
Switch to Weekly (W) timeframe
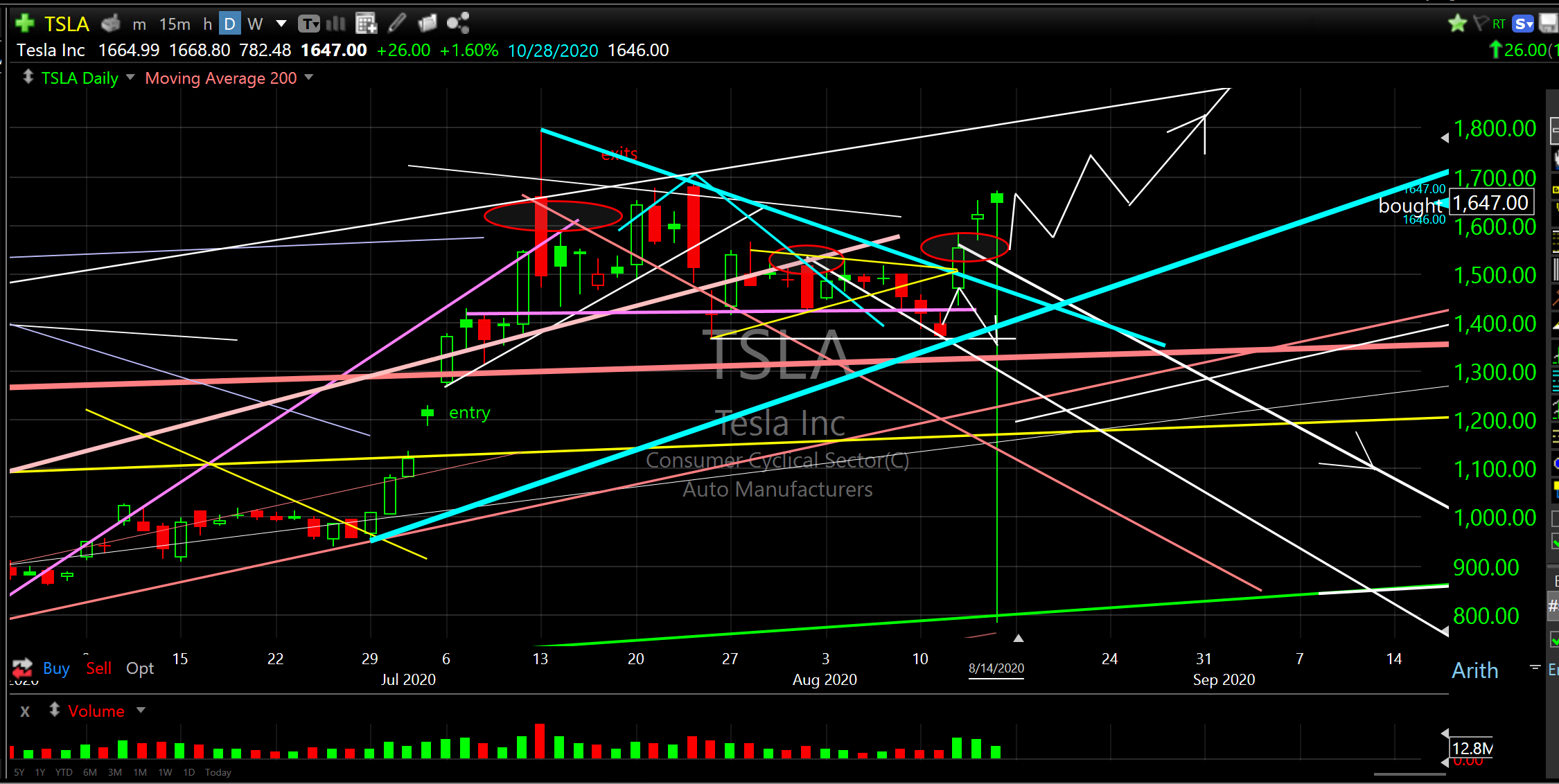coord(255,24)
